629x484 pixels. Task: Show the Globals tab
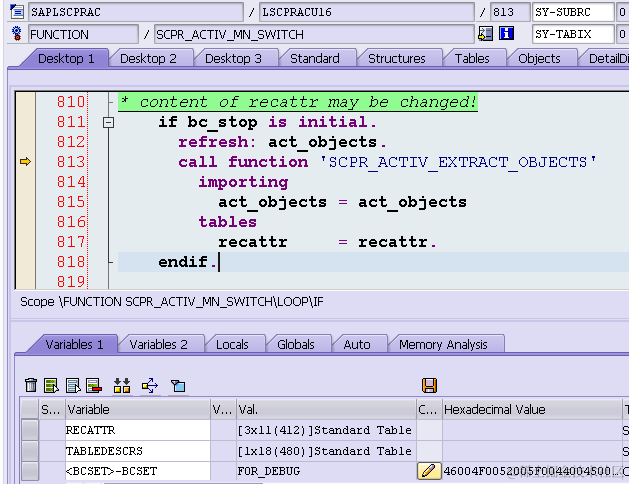tap(296, 344)
